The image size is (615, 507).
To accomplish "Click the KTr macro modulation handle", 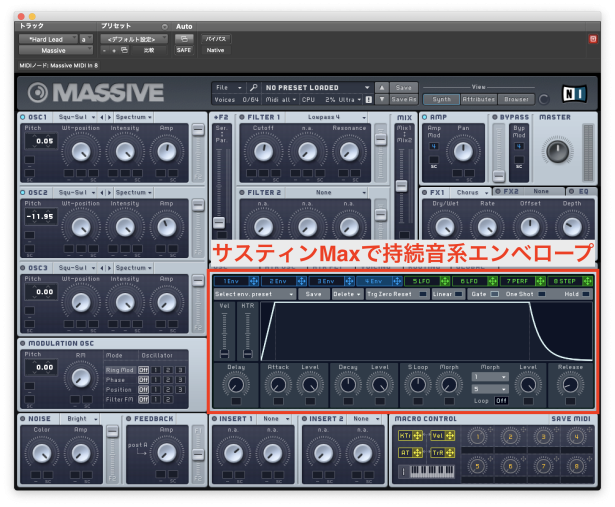I will tap(418, 436).
